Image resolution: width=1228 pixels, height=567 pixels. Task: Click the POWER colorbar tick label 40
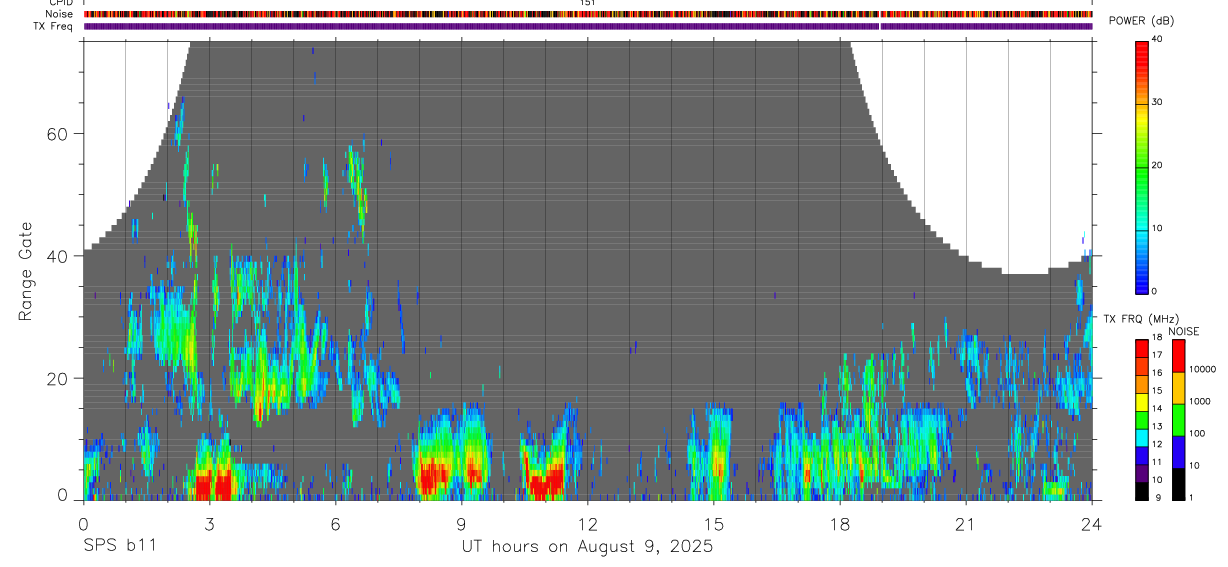pos(1157,39)
